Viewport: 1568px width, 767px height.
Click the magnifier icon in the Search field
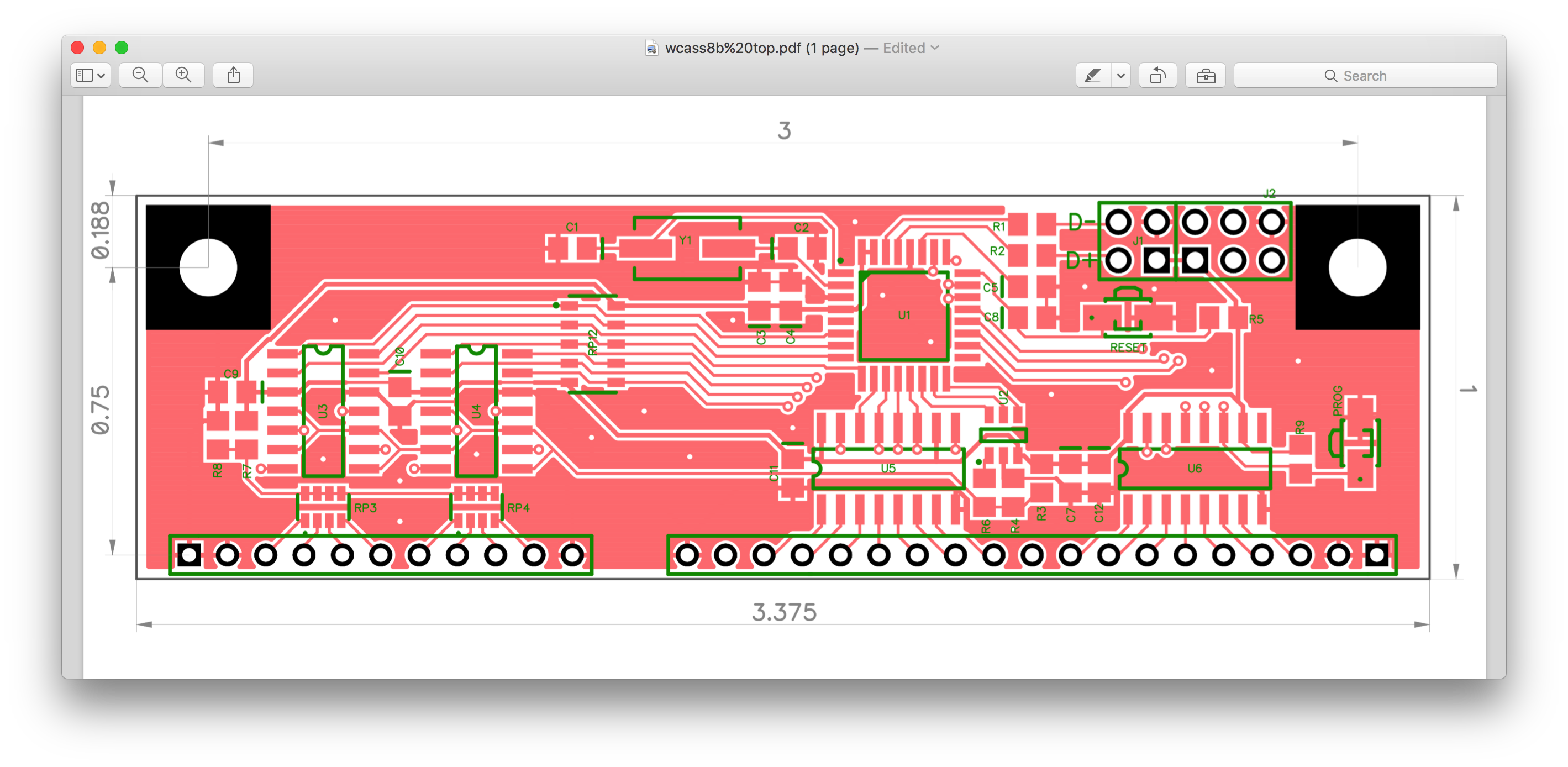pos(1330,76)
